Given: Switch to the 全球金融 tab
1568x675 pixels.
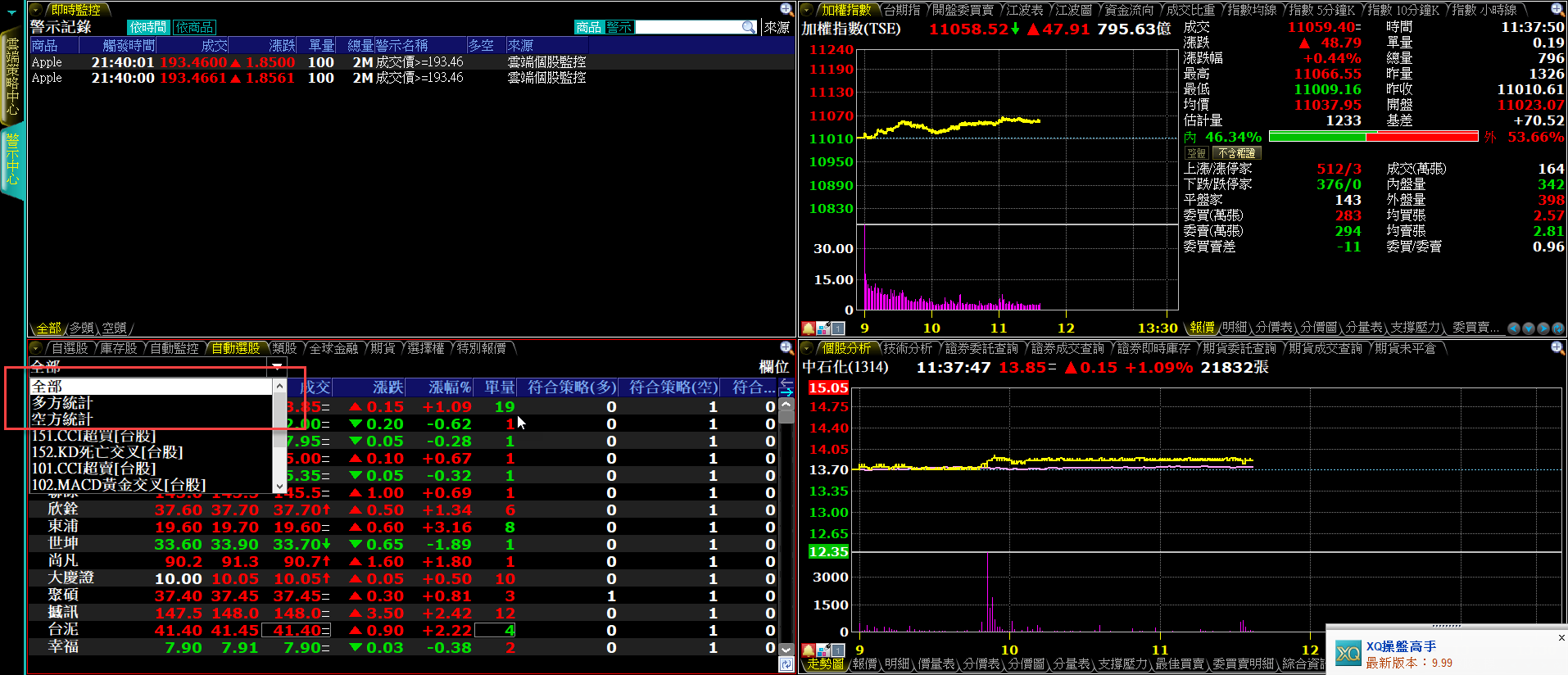Looking at the screenshot, I should pos(333,348).
